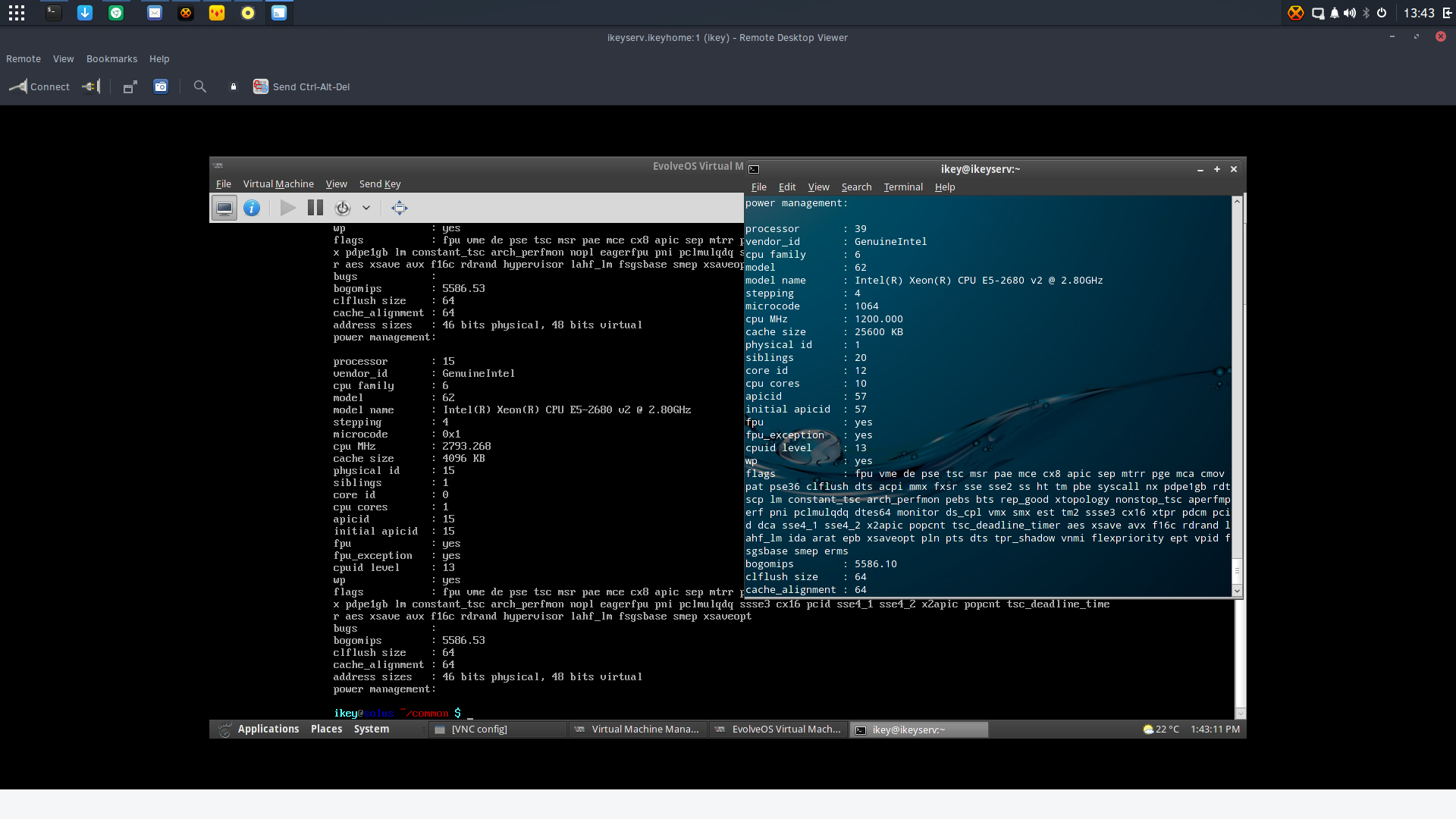1456x819 pixels.
Task: Open the blue download arrow app
Action: tap(85, 13)
